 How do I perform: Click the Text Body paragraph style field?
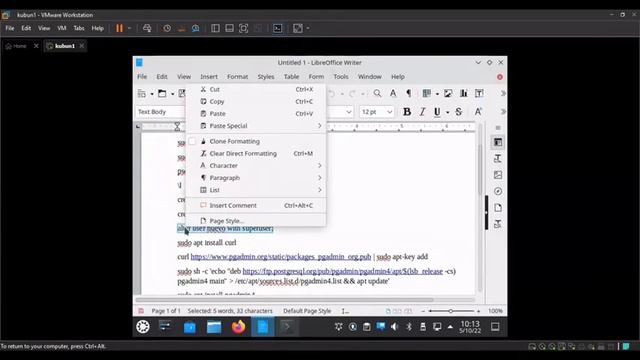(159, 112)
